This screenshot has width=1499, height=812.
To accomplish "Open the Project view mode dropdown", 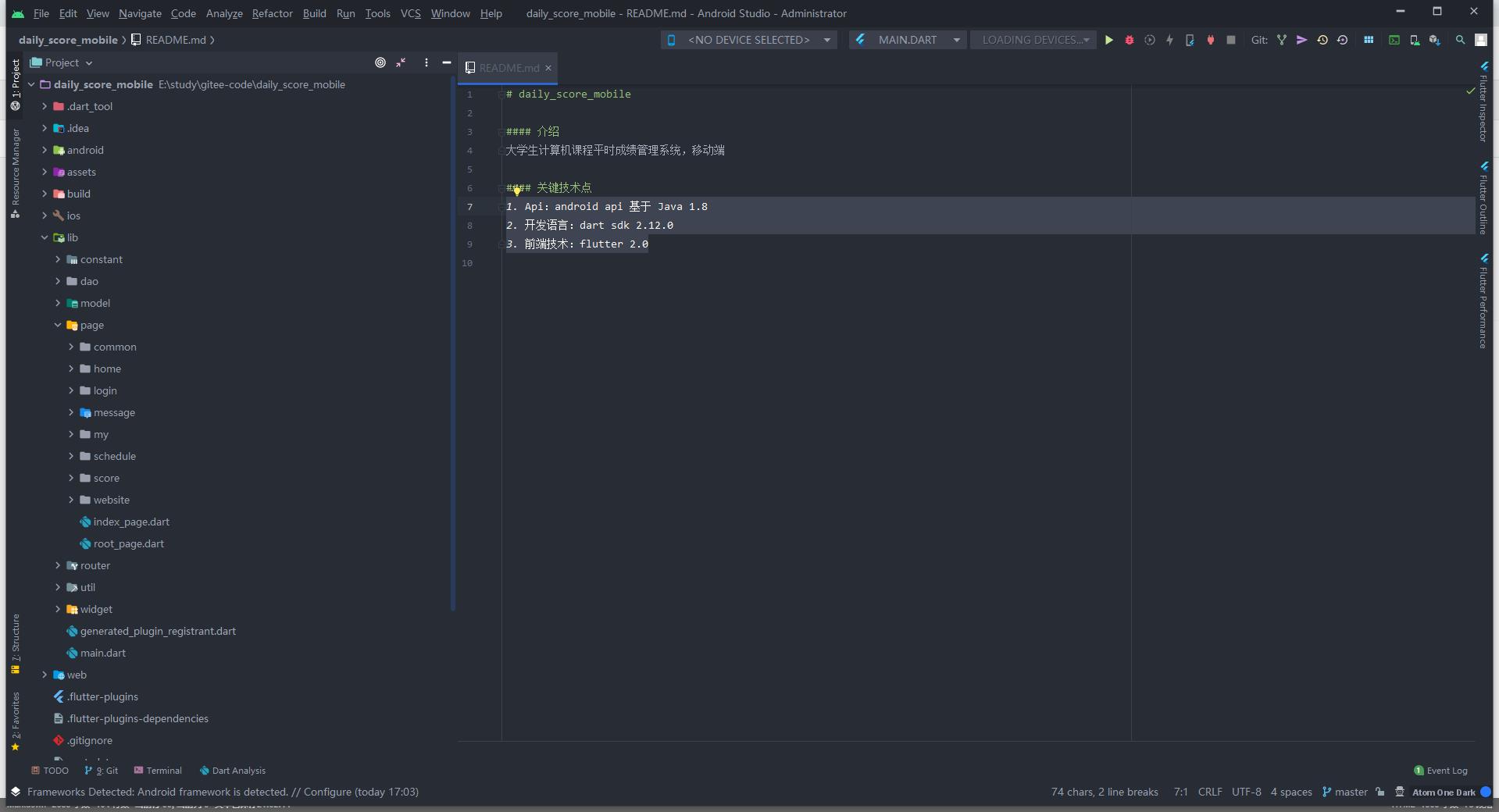I will click(62, 62).
